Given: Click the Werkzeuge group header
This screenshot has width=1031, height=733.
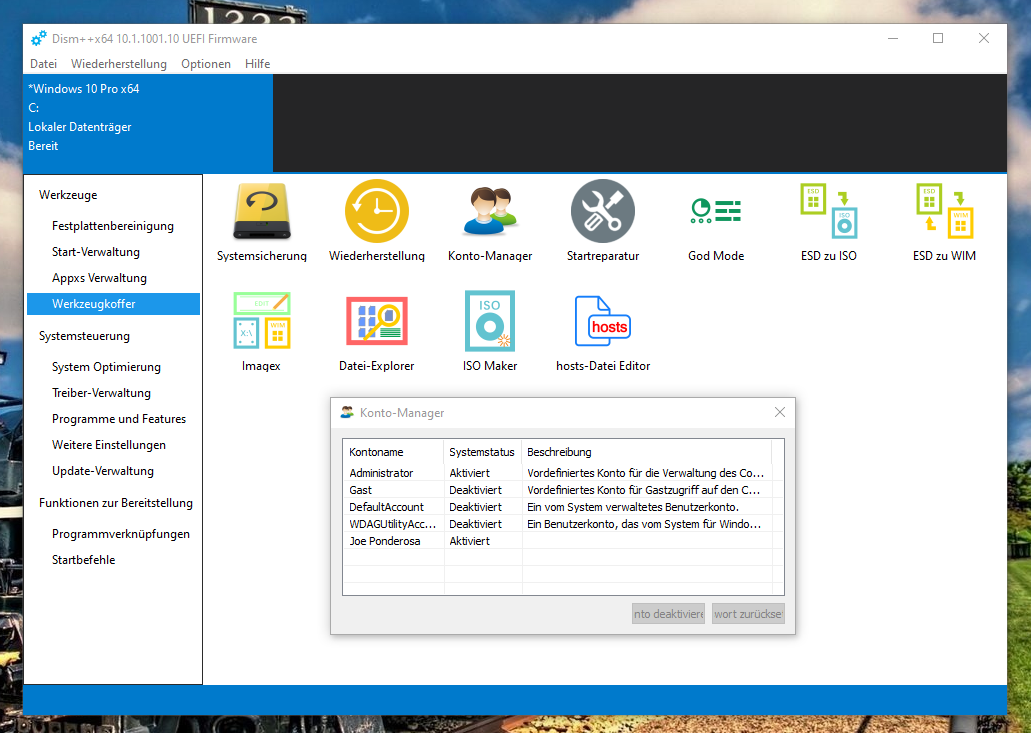Looking at the screenshot, I should (68, 195).
